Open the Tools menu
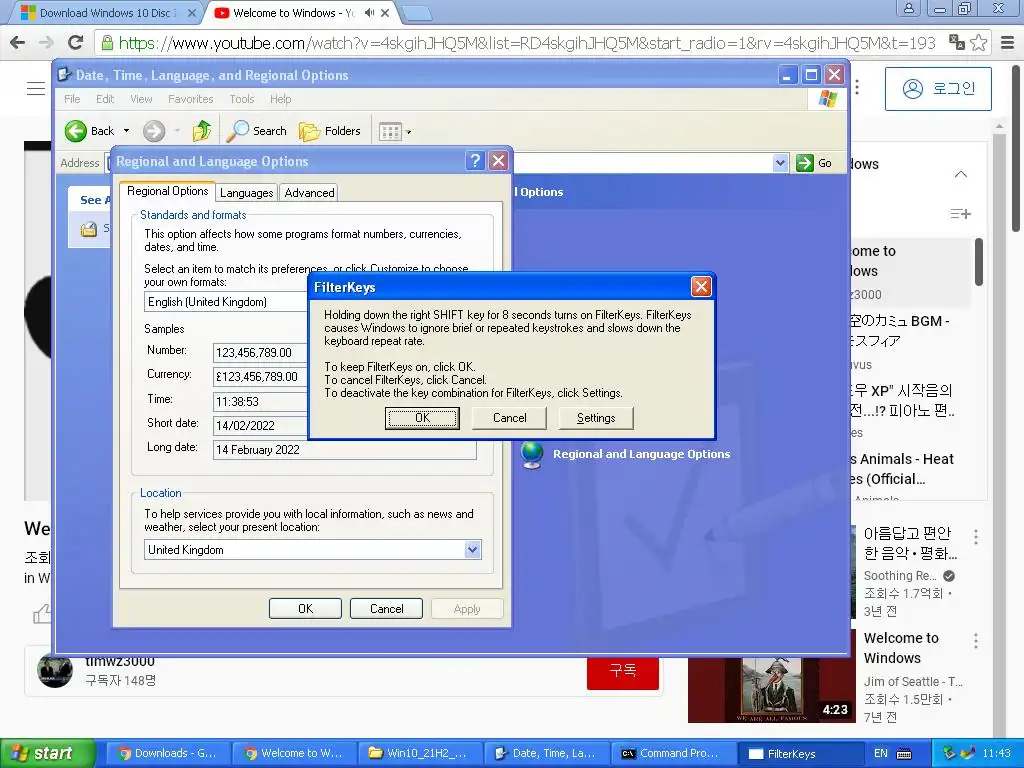1024x768 pixels. point(242,99)
